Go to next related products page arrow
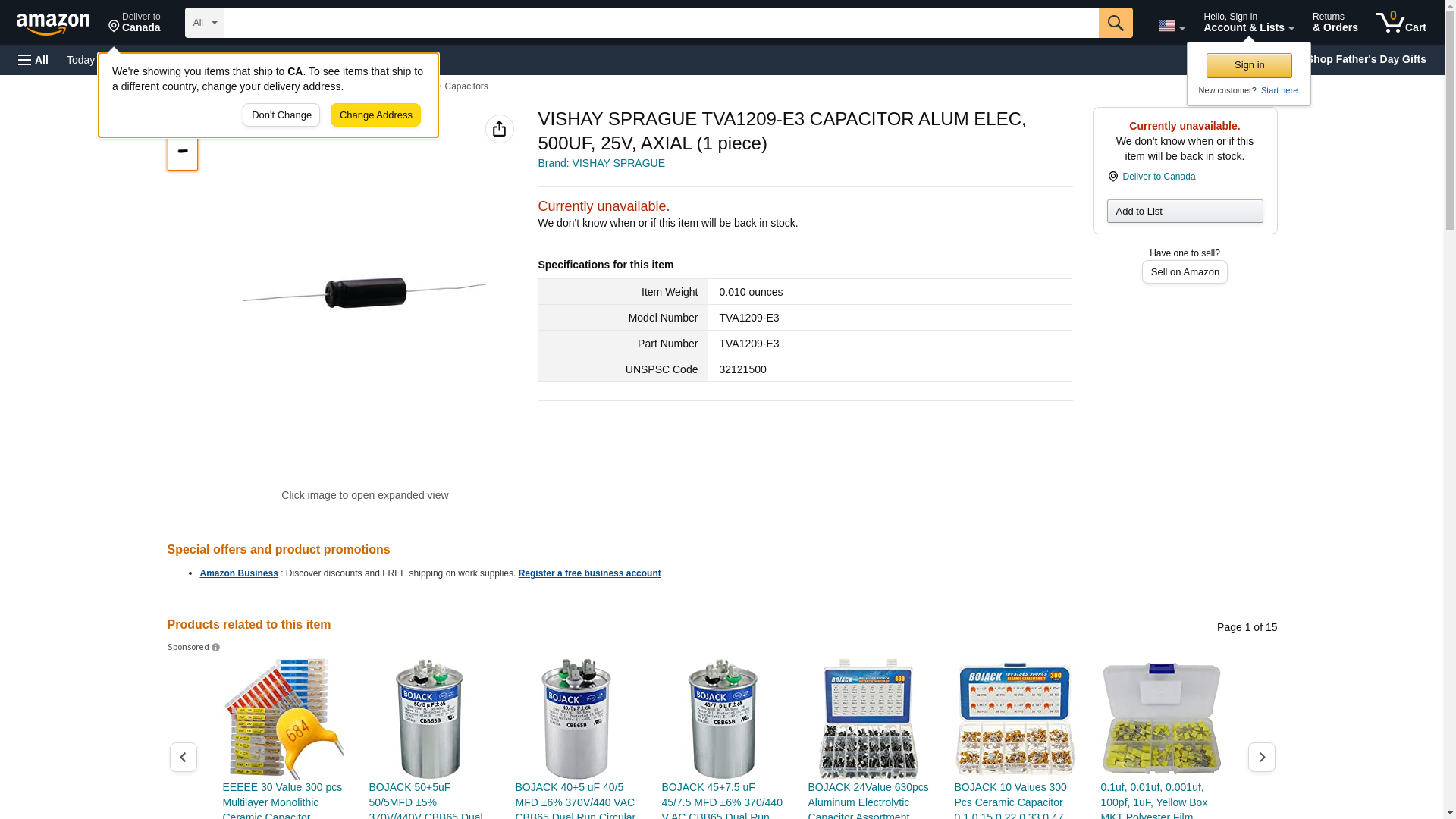The width and height of the screenshot is (1456, 819). pyautogui.click(x=1261, y=757)
